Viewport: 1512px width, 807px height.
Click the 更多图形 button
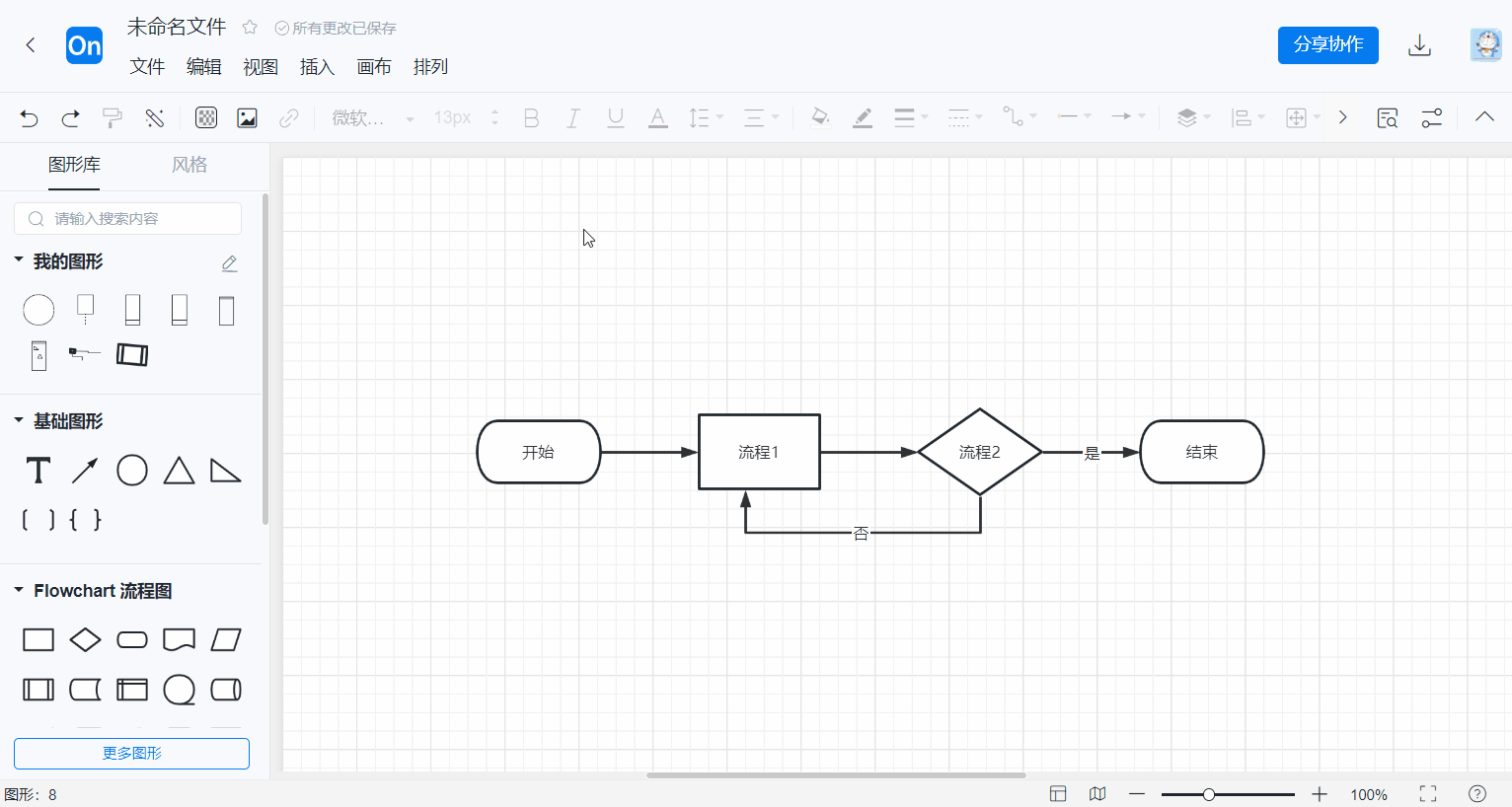pos(131,753)
